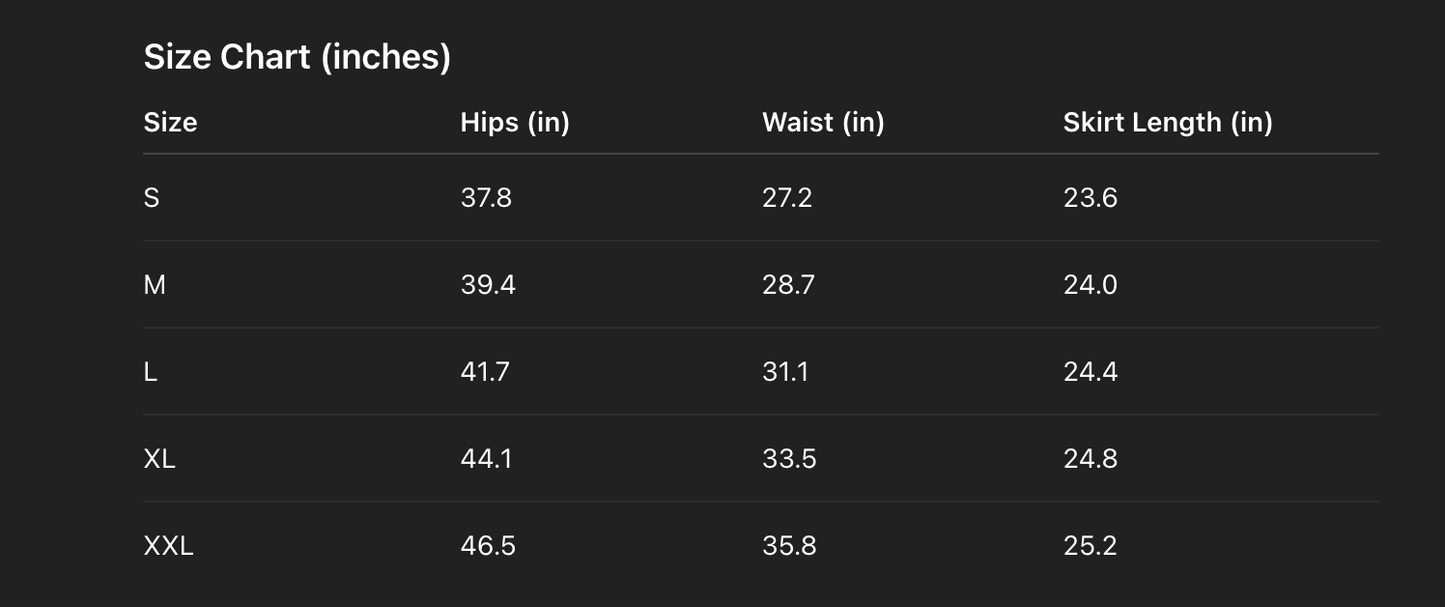Click hips value 37.8
Image resolution: width=1445 pixels, height=607 pixels.
486,198
